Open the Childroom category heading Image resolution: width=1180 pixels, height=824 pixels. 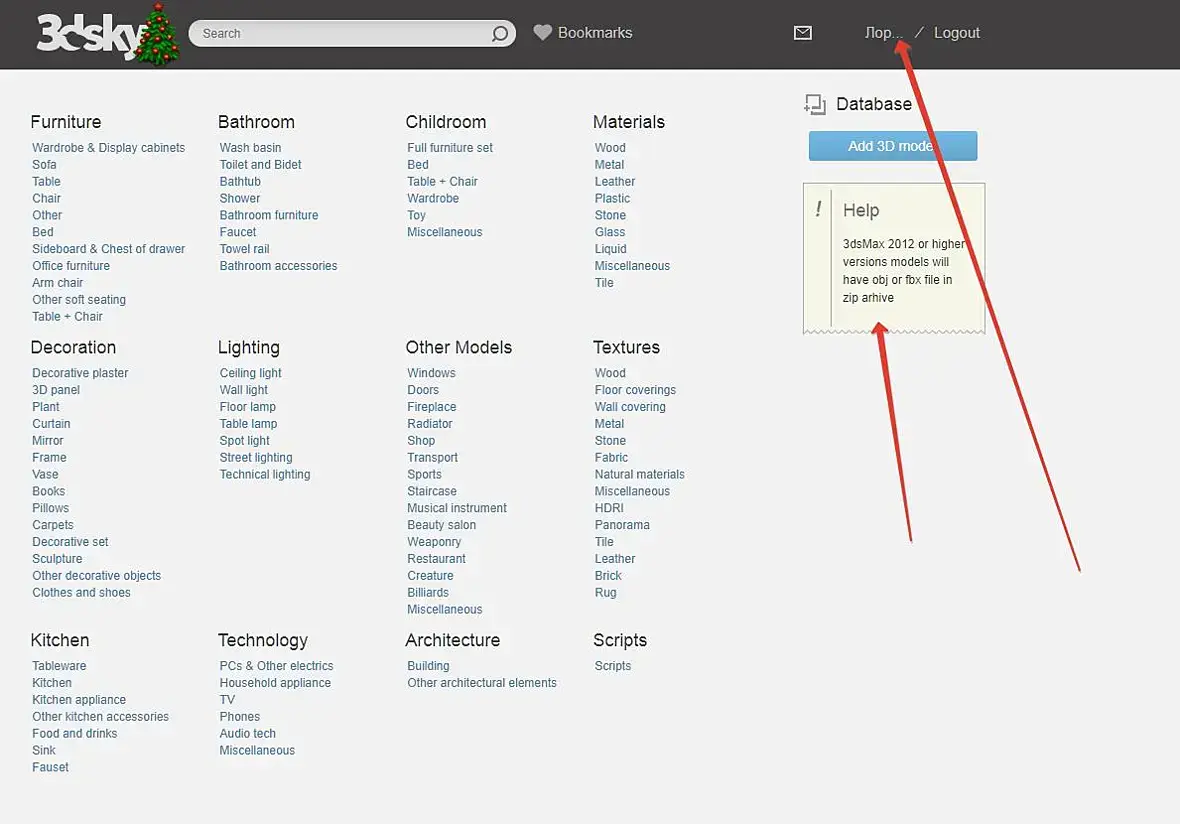[446, 122]
